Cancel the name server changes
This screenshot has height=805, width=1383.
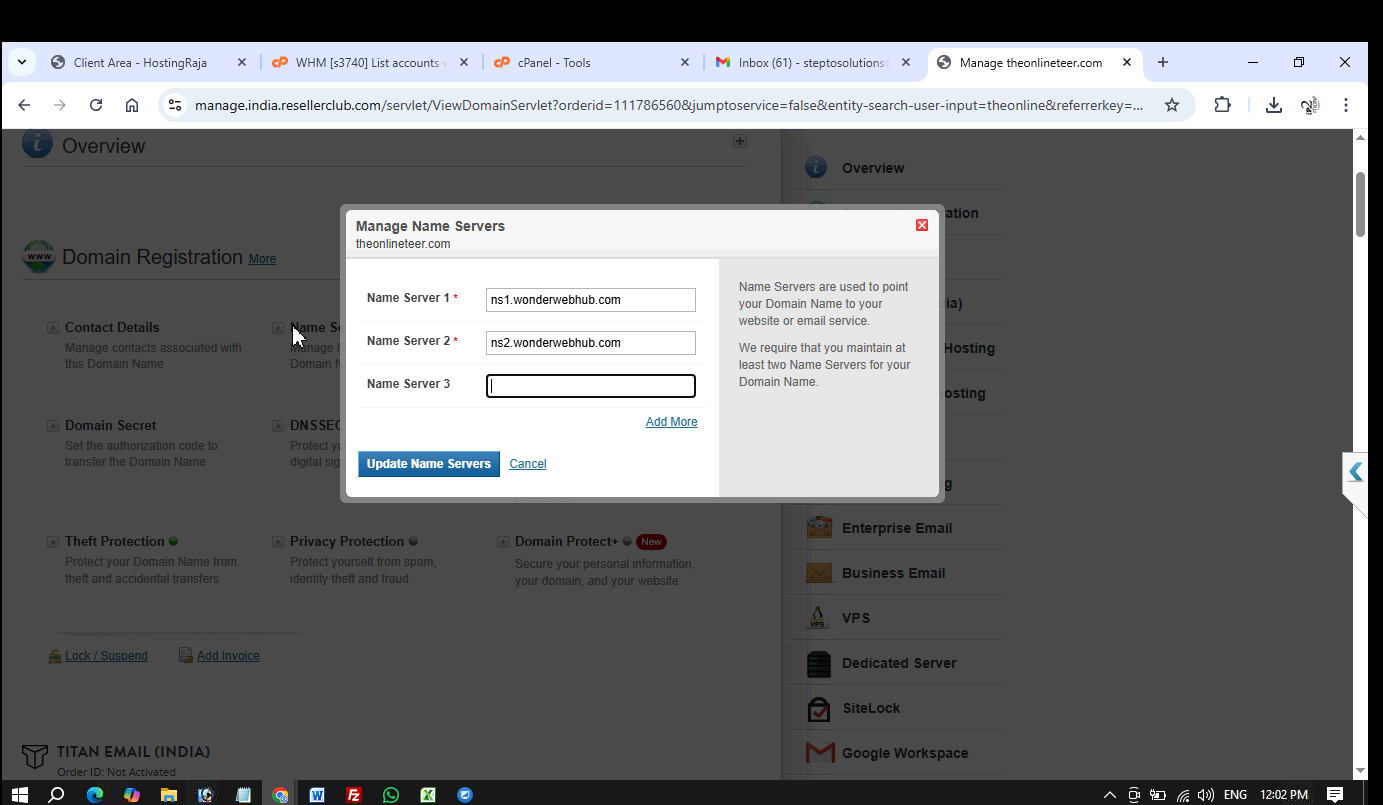click(x=527, y=464)
